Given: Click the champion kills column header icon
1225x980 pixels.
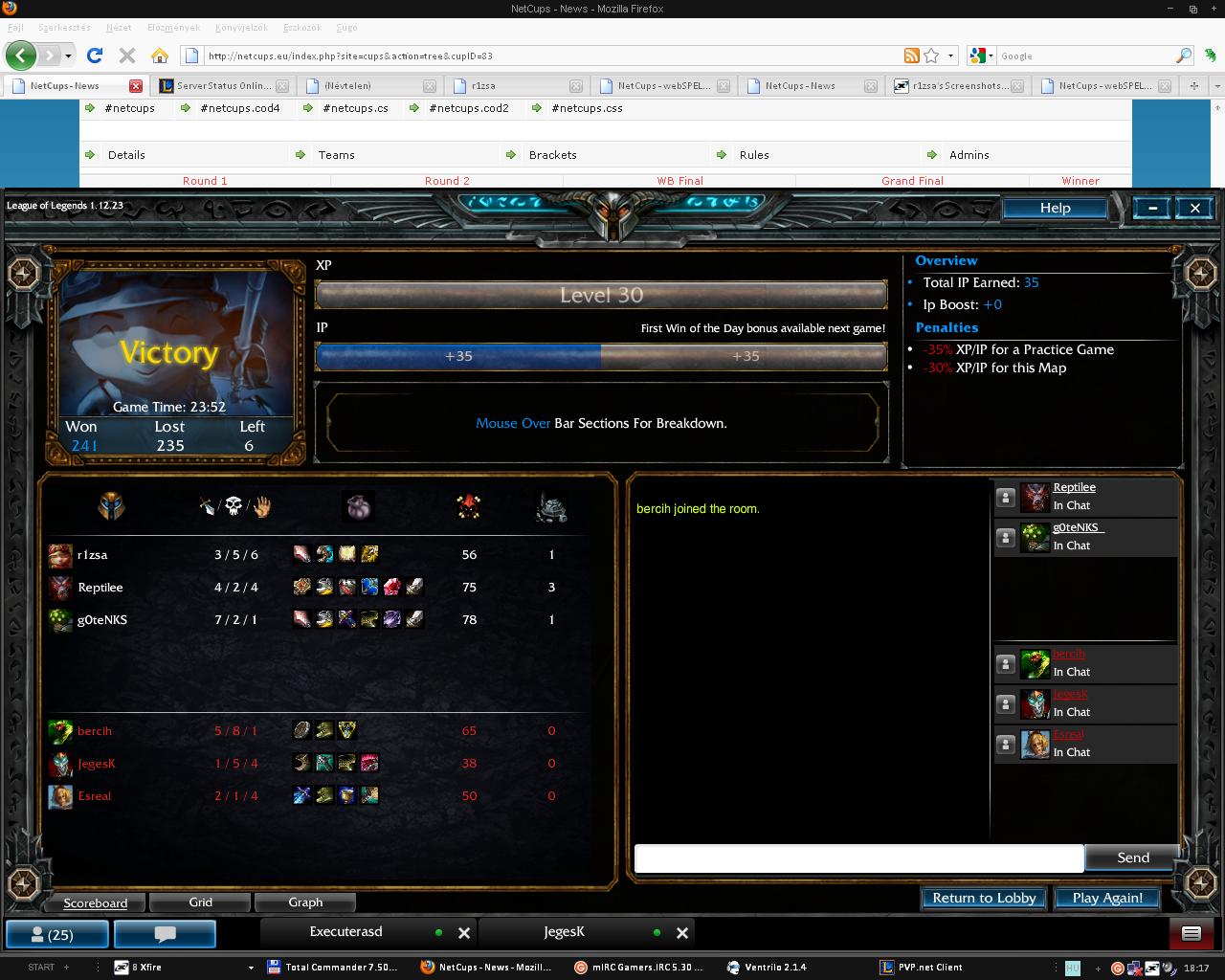Looking at the screenshot, I should pos(234,506).
